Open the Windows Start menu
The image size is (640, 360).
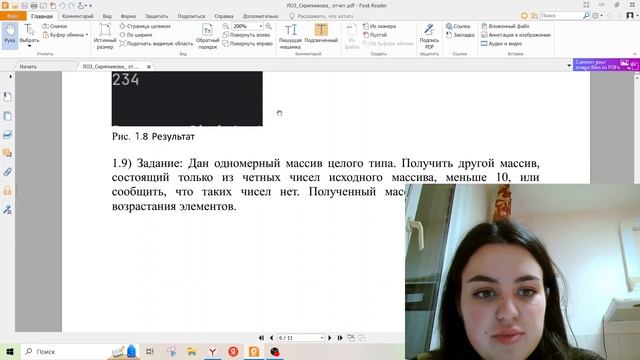point(10,351)
